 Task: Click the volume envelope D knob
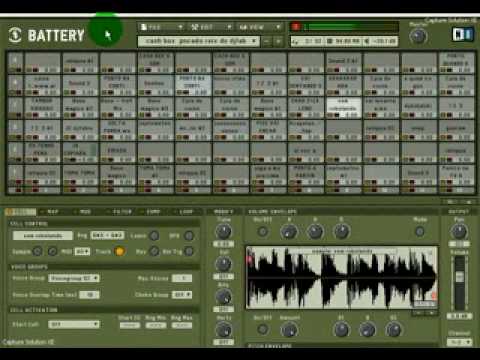point(341,231)
